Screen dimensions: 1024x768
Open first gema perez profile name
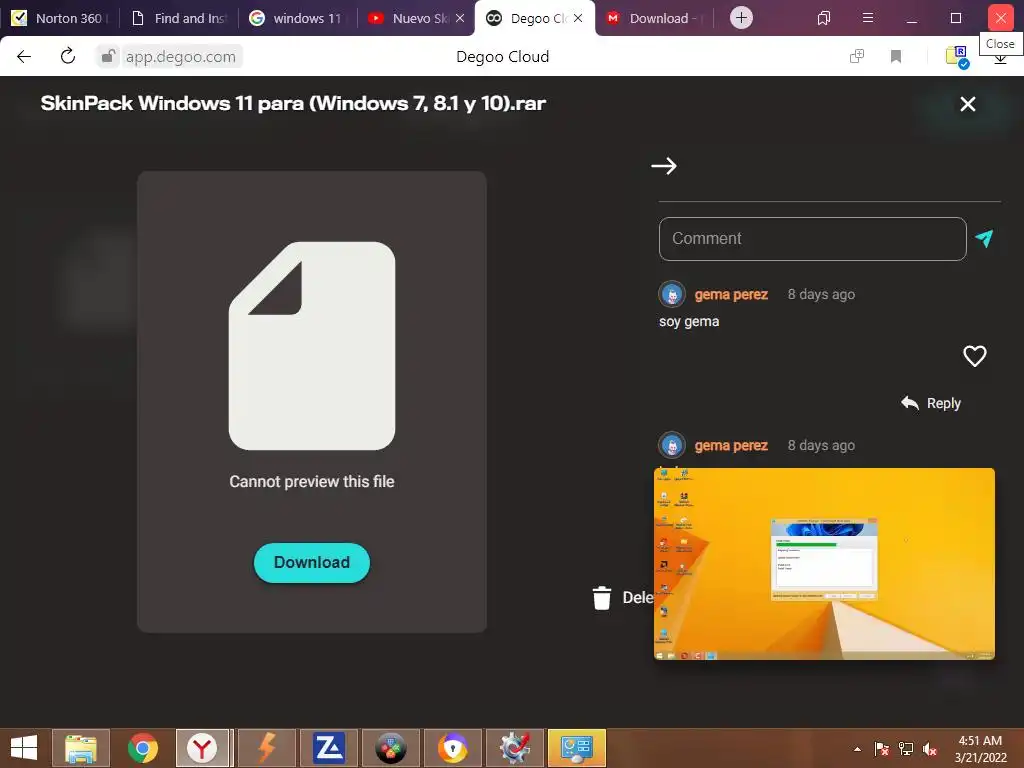(731, 295)
